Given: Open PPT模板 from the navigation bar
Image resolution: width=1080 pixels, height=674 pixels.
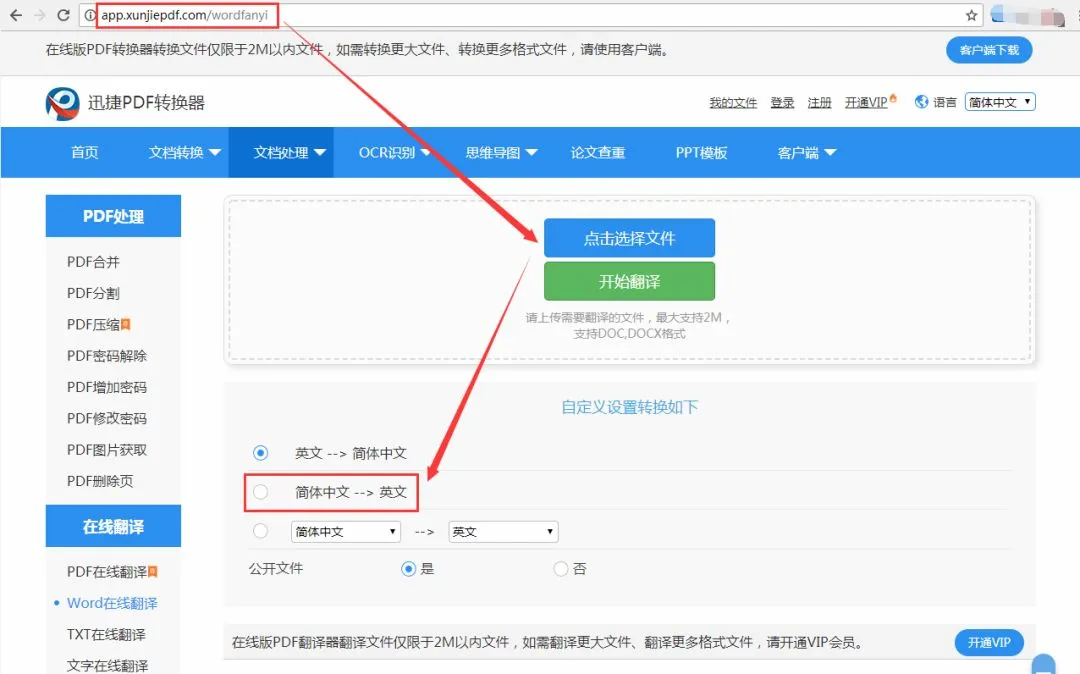Looking at the screenshot, I should tap(701, 153).
